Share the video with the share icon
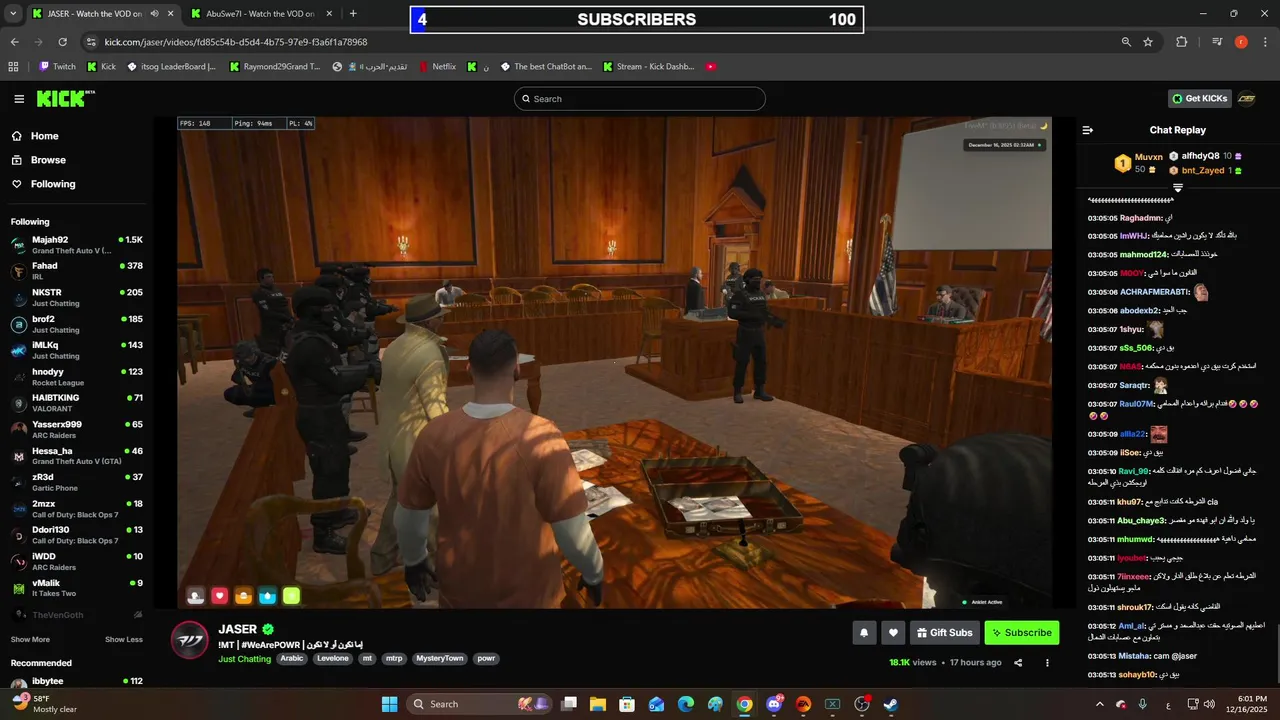Image resolution: width=1280 pixels, height=720 pixels. point(1018,662)
